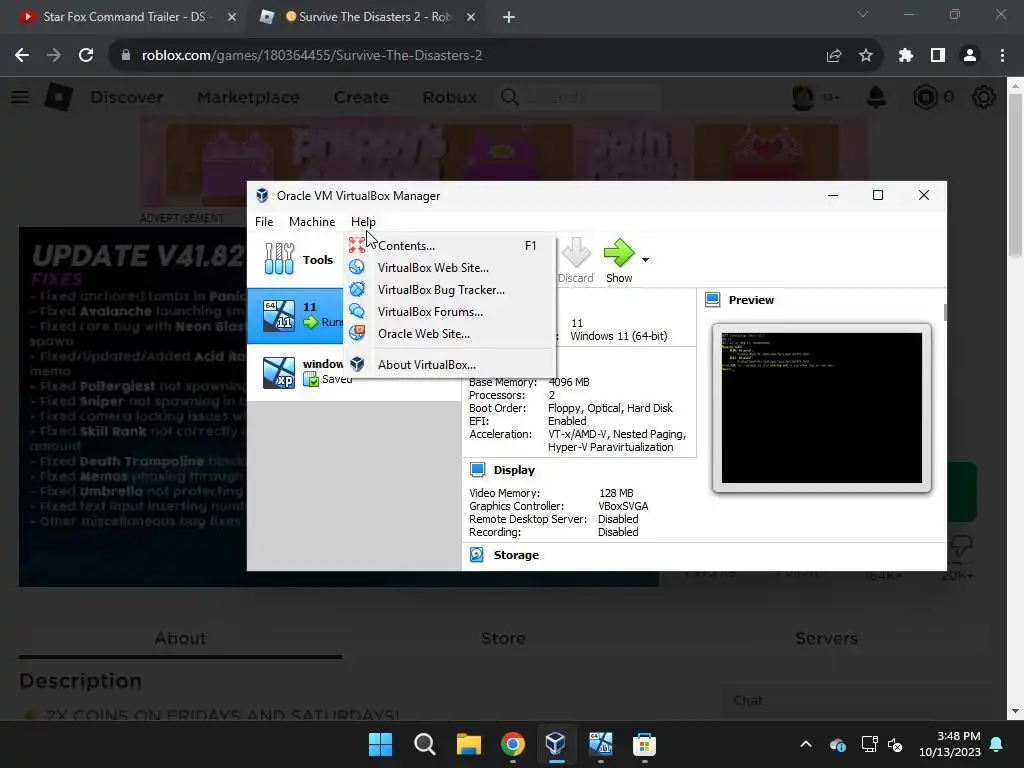Open Roblox Discover page link
Image resolution: width=1024 pixels, height=768 pixels.
(x=127, y=97)
